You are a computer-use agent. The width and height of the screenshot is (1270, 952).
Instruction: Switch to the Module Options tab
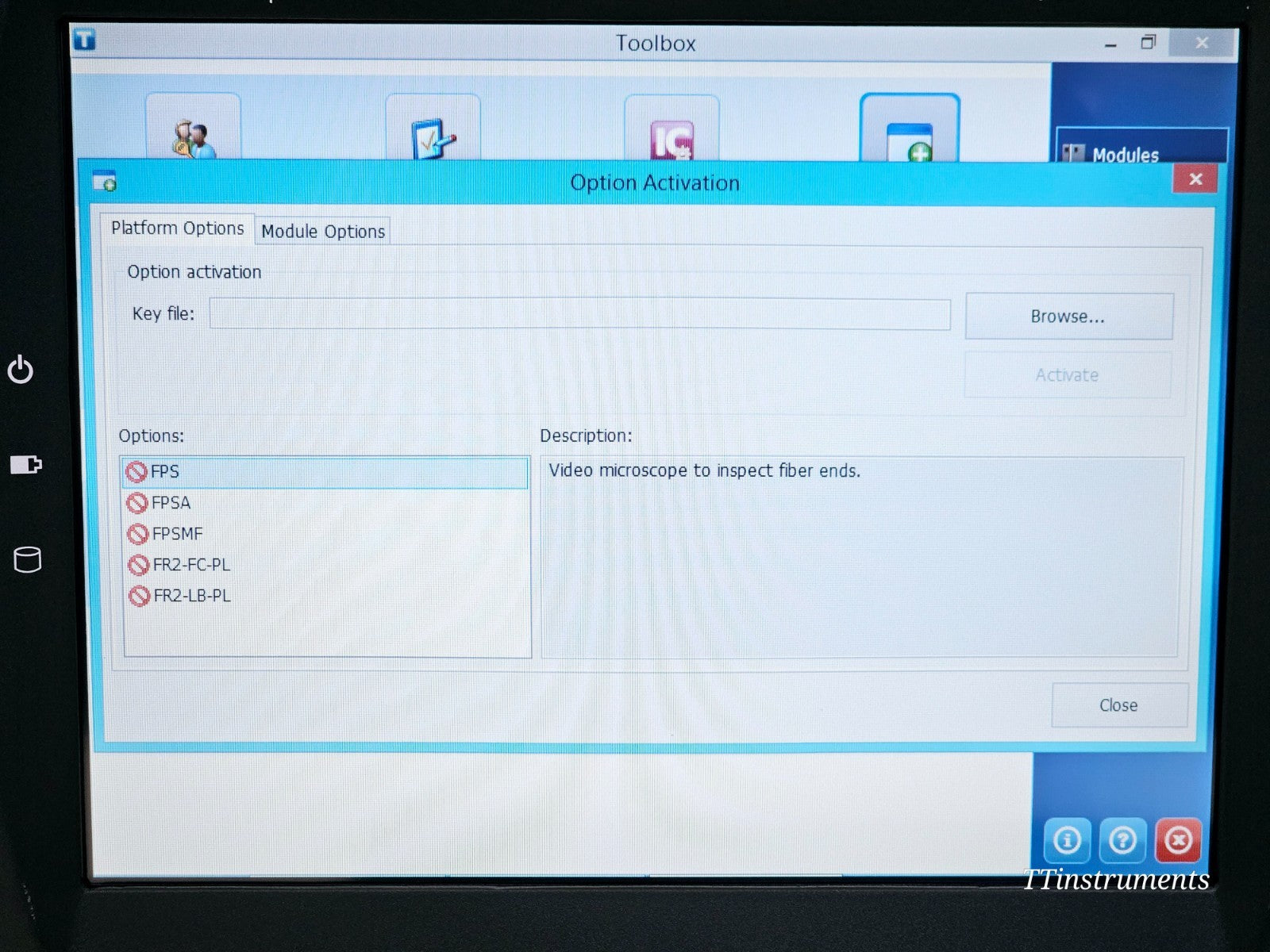pos(323,231)
